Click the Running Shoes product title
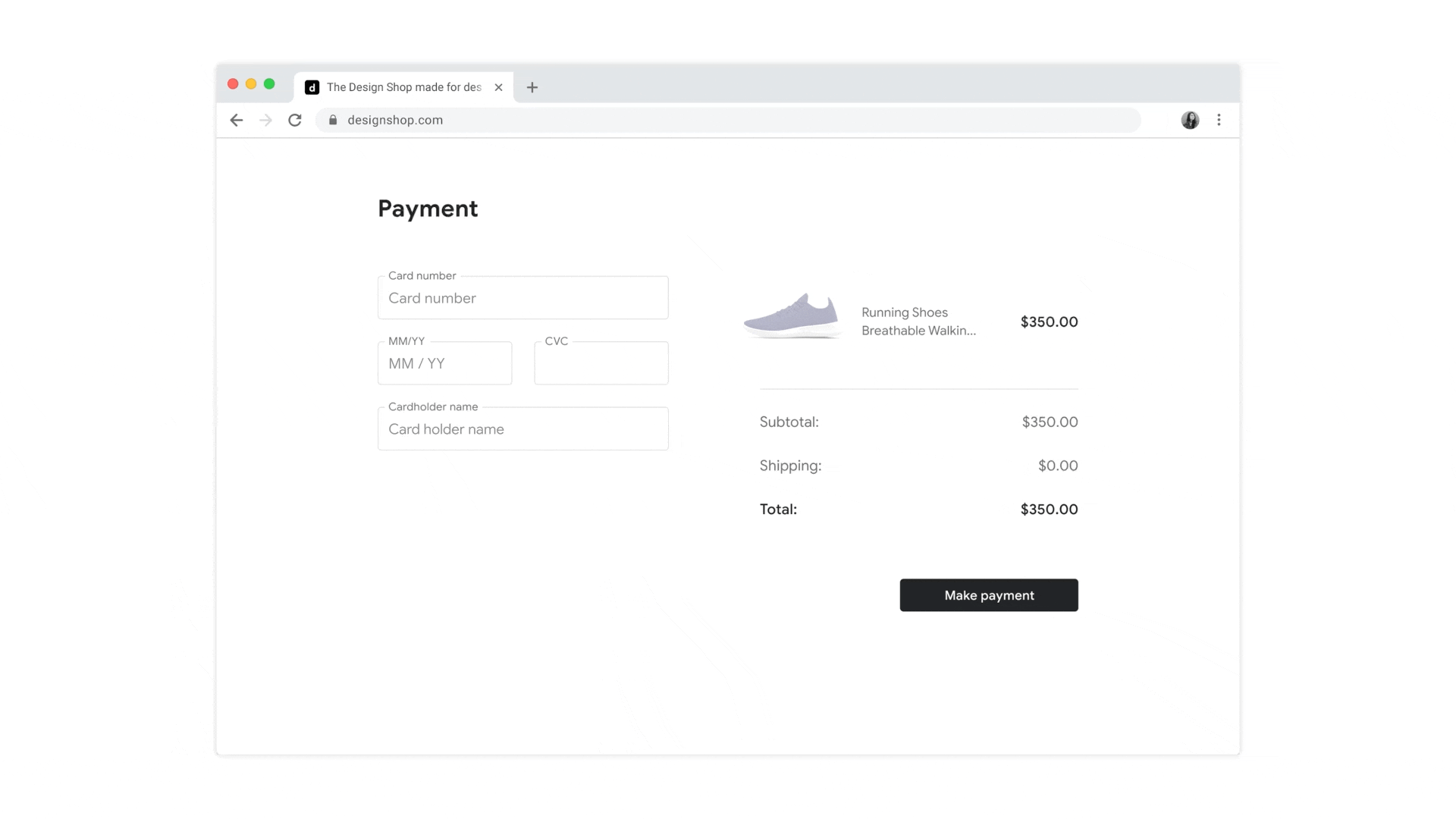1456x819 pixels. (918, 322)
